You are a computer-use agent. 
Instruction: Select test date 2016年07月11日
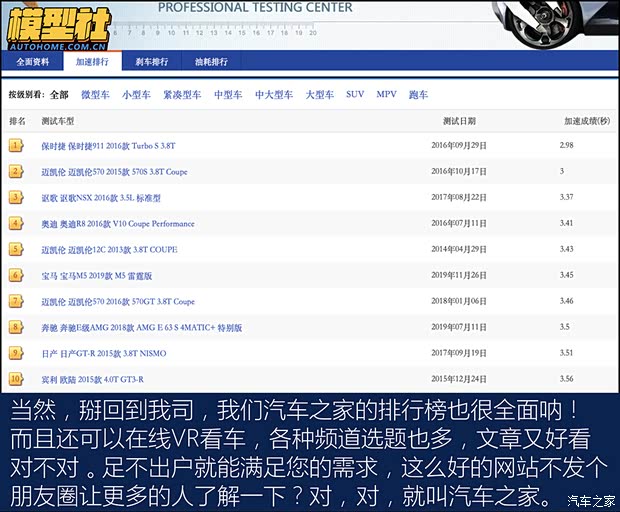459,223
